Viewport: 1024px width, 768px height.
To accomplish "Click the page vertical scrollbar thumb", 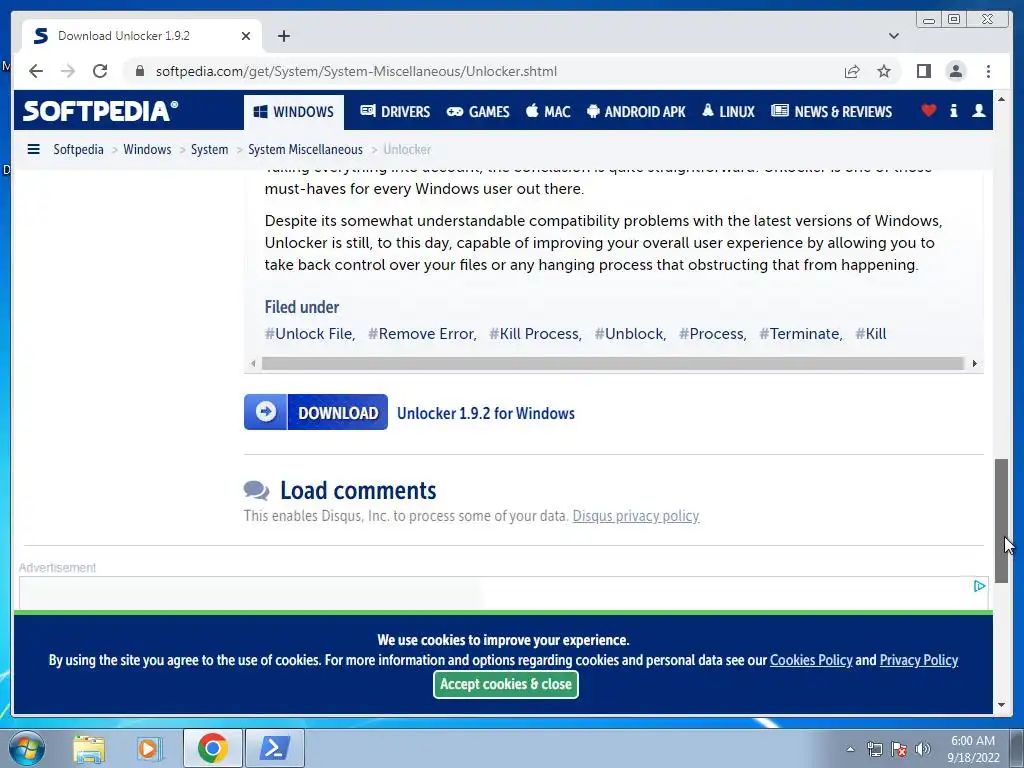I will pyautogui.click(x=1001, y=520).
